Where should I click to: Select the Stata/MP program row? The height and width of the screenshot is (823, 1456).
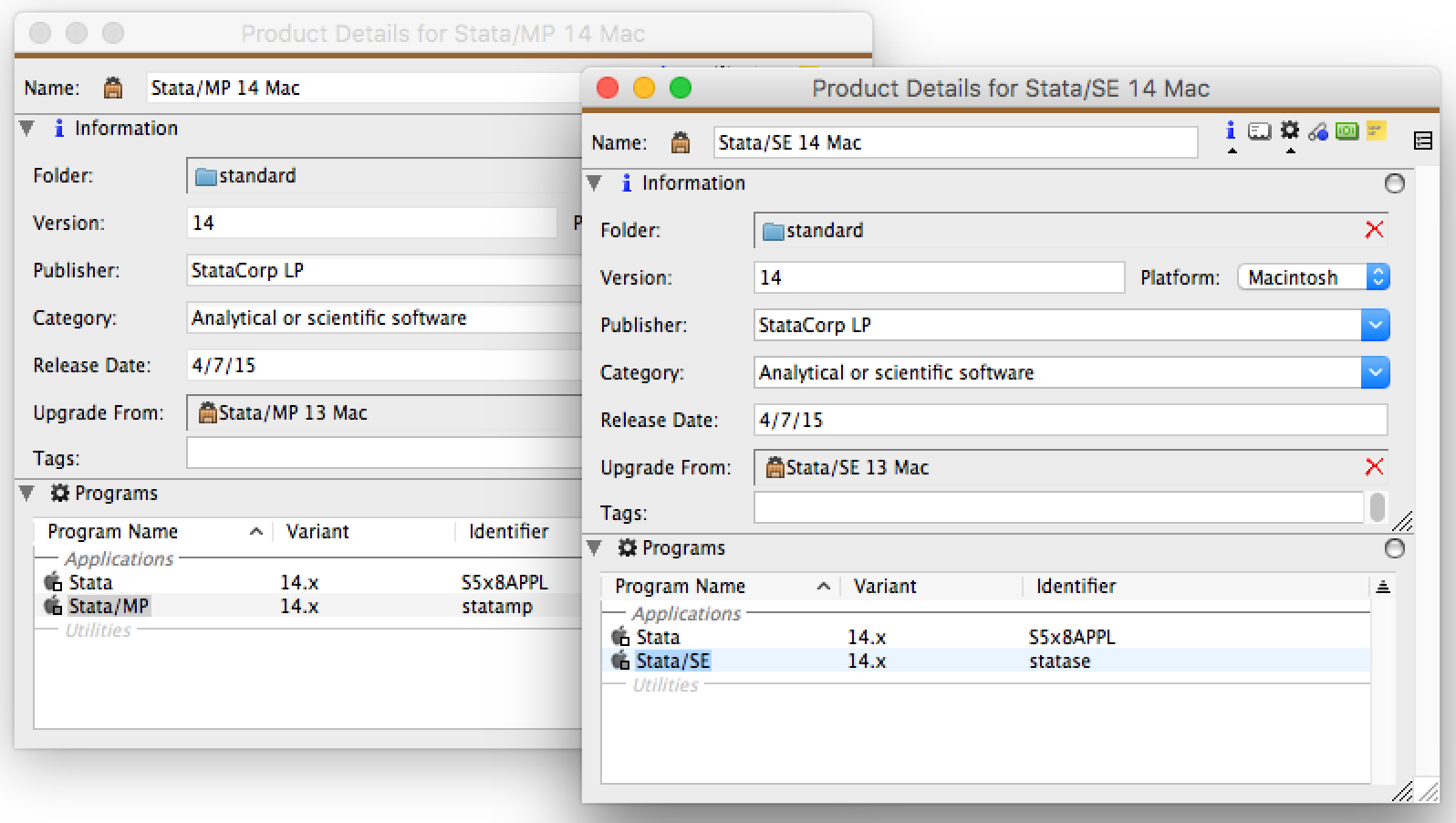(x=308, y=606)
